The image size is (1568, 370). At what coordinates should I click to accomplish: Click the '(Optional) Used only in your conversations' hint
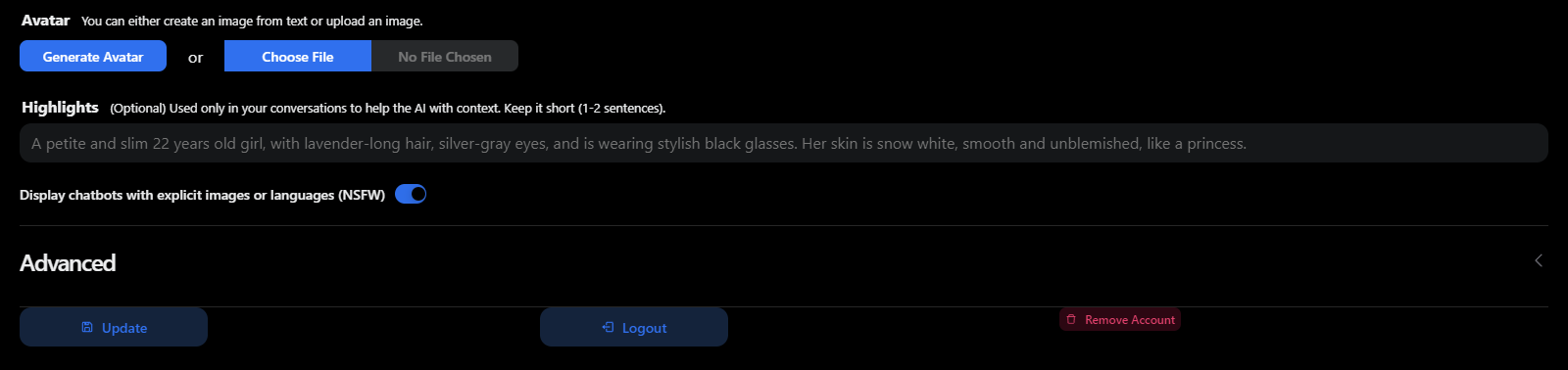tap(387, 109)
